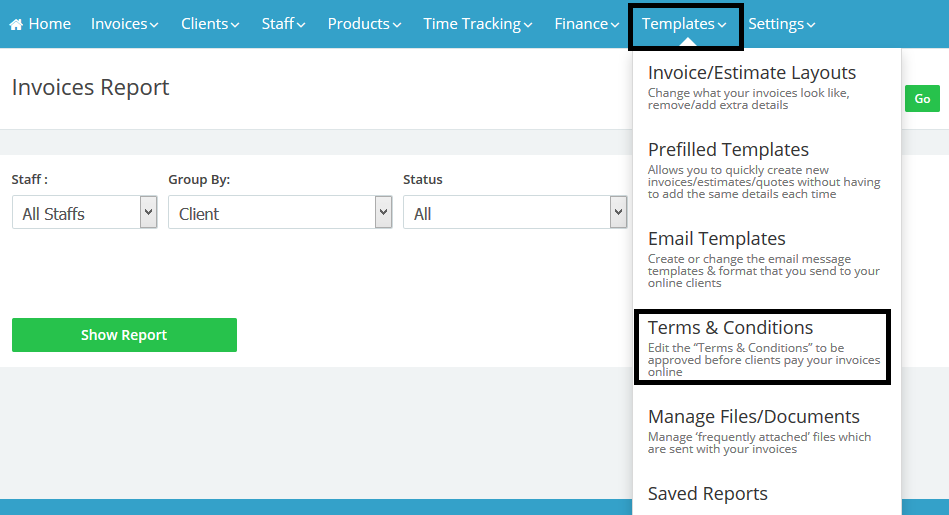Image resolution: width=949 pixels, height=515 pixels.
Task: Open the Settings menu
Action: point(781,24)
